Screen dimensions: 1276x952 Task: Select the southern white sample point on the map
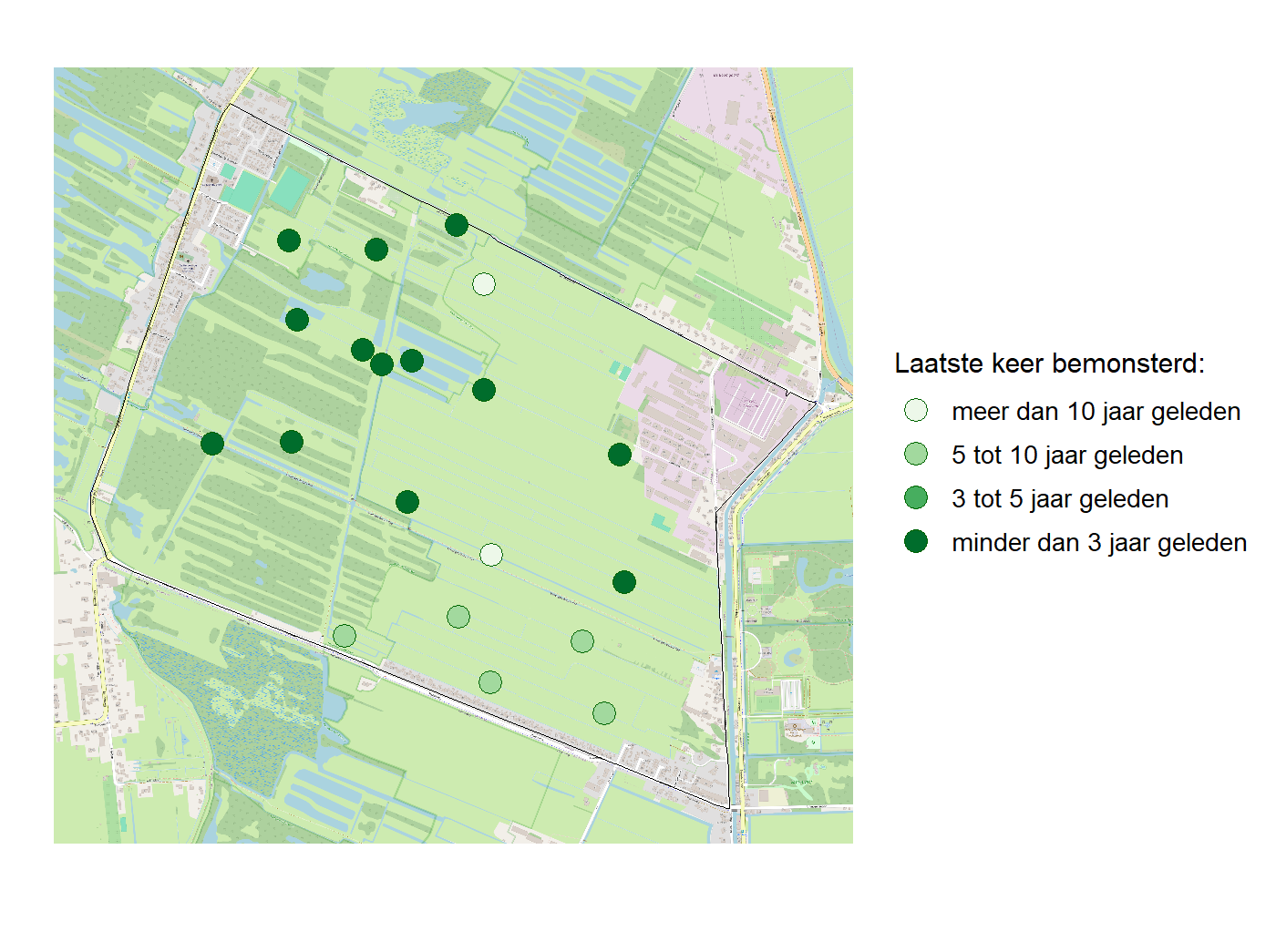[491, 555]
